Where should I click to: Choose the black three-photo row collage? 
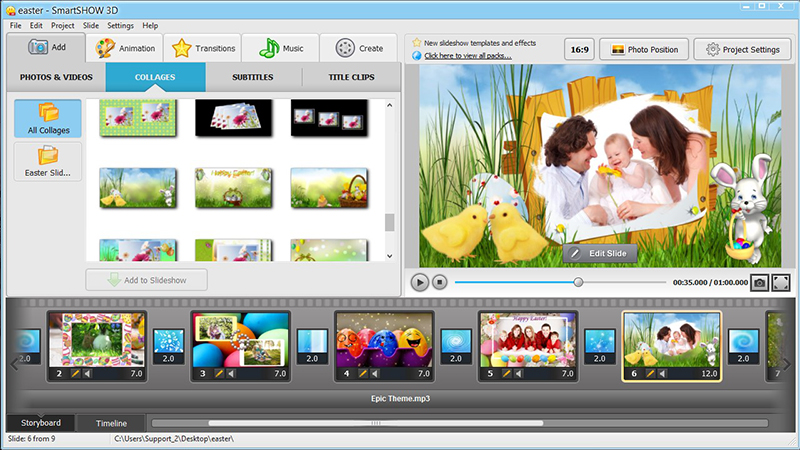tap(329, 117)
